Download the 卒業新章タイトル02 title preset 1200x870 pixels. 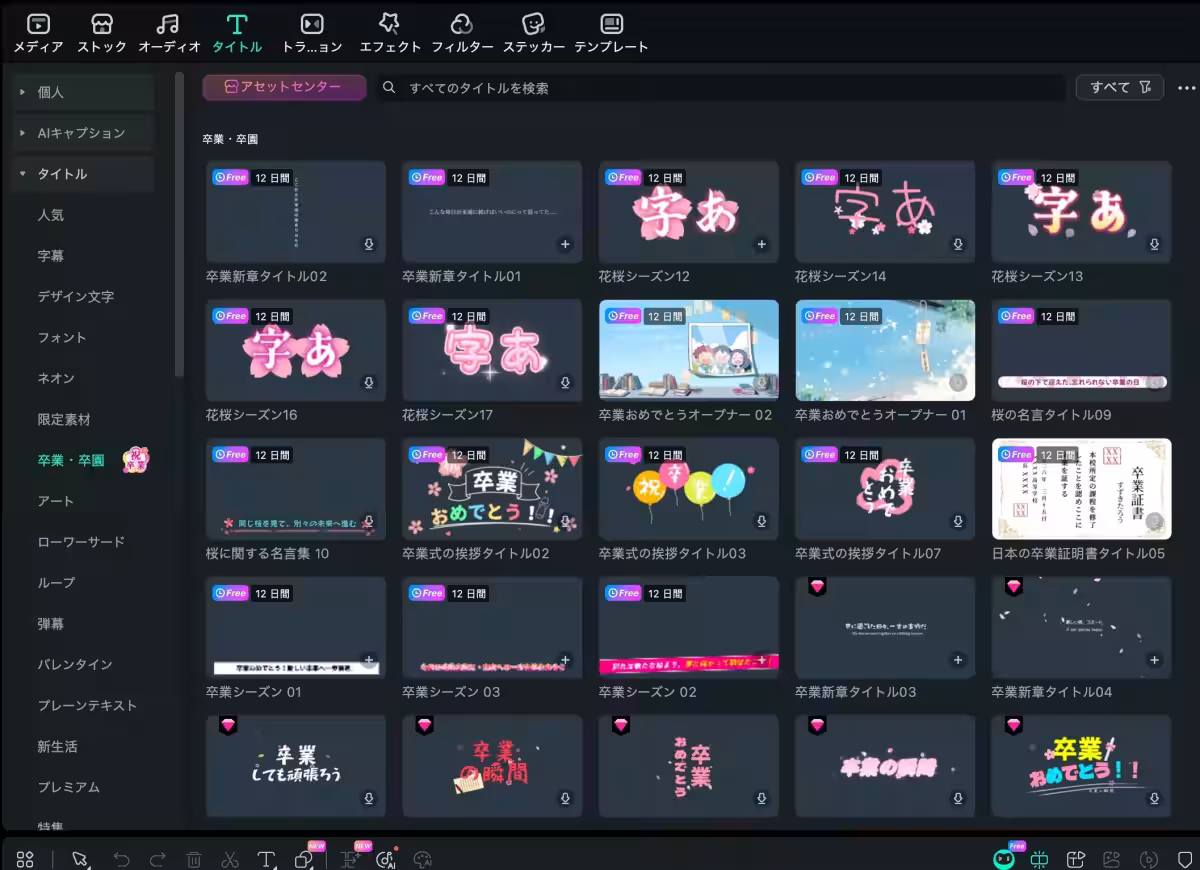tap(369, 244)
